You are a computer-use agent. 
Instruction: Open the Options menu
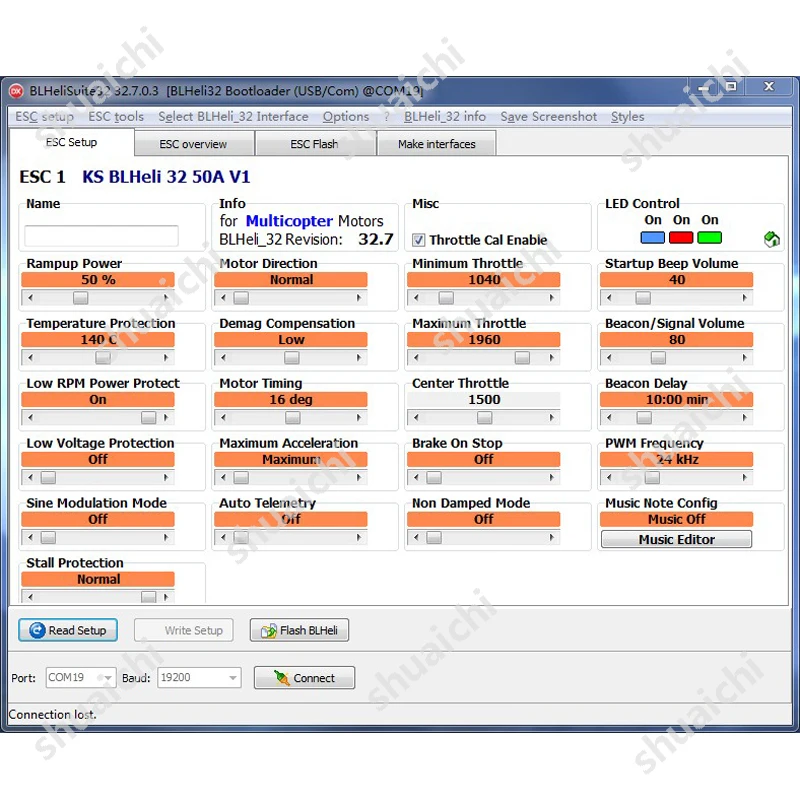pos(345,117)
